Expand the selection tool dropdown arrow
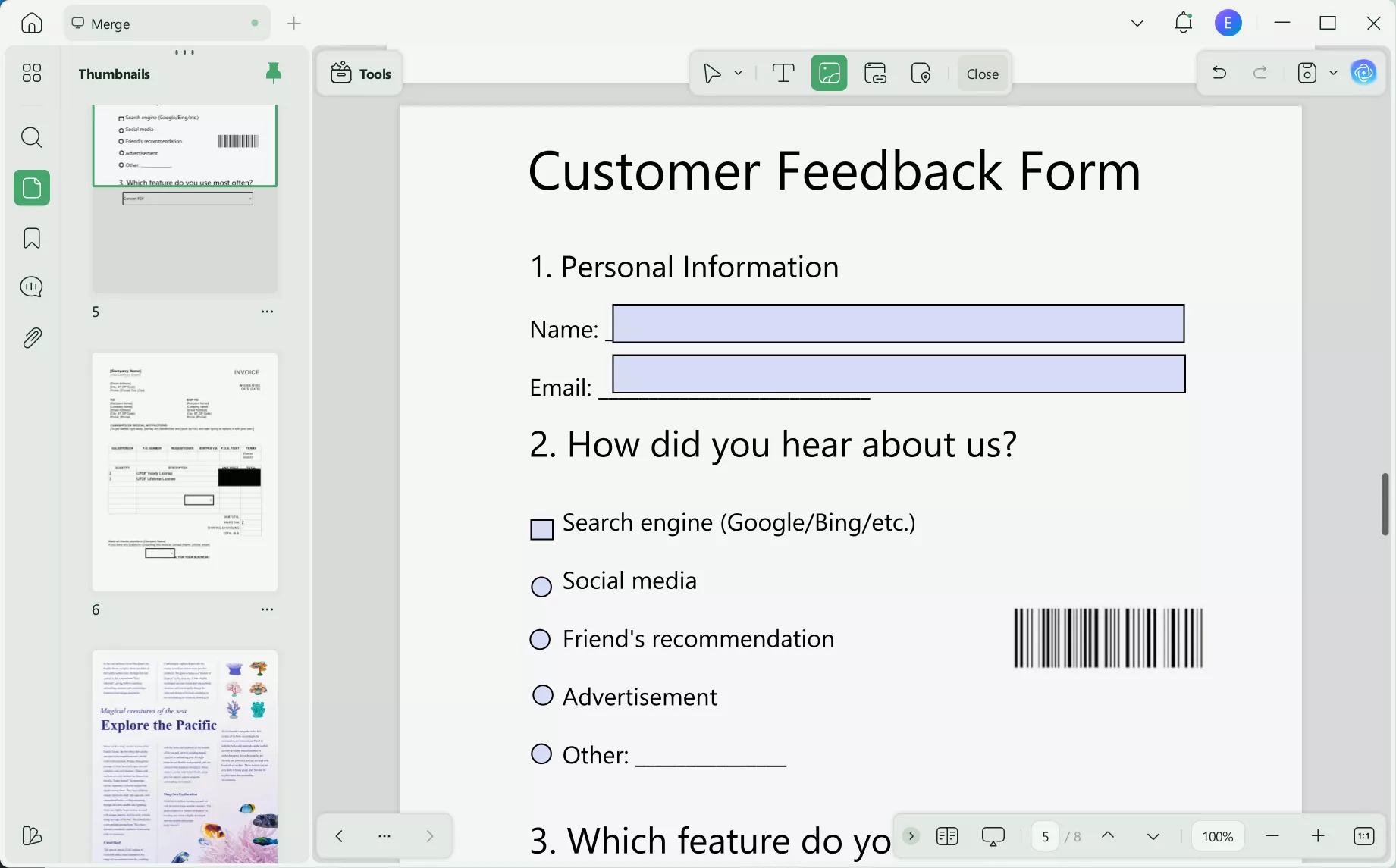The width and height of the screenshot is (1396, 868). pos(736,73)
